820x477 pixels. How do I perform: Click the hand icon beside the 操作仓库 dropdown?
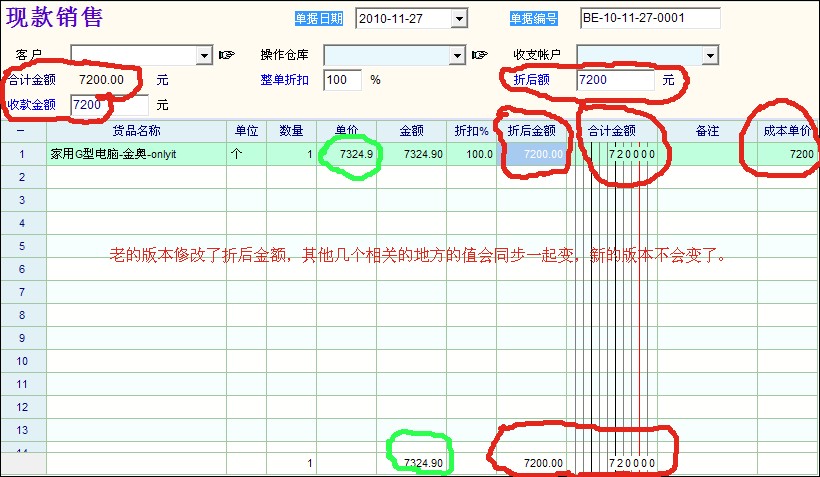[x=479, y=54]
